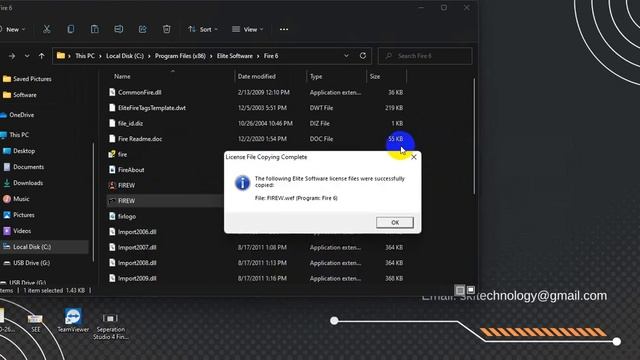640x360 pixels.
Task: Click the Rename icon in Explorer toolbar
Action: [119, 29]
